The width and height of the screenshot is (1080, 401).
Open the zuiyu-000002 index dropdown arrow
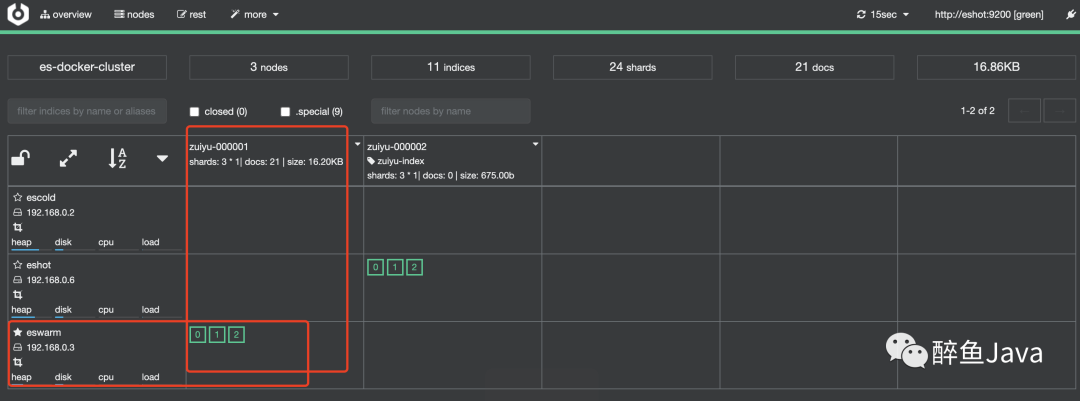click(535, 145)
